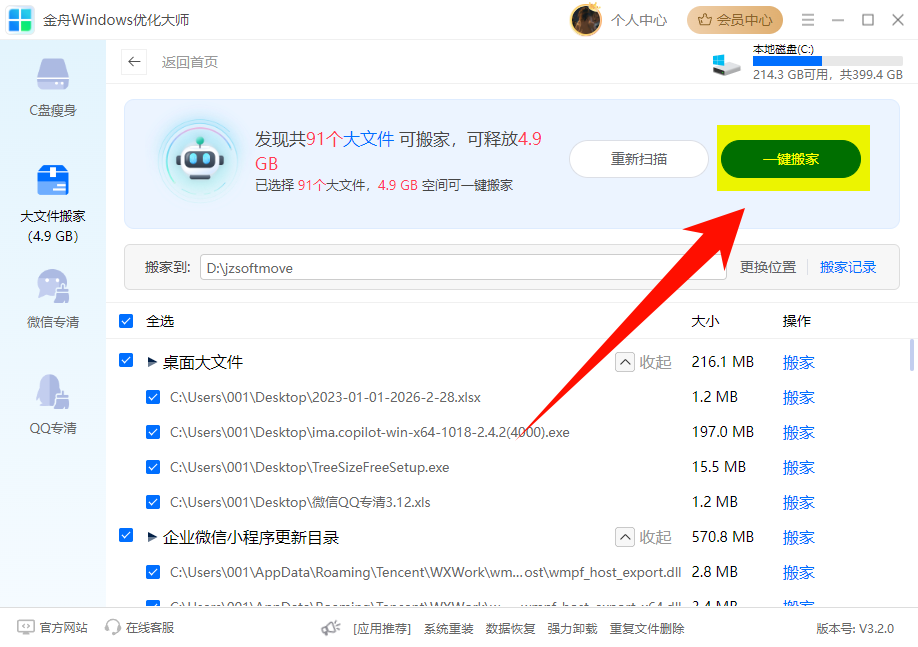The height and width of the screenshot is (647, 918).
Task: Click the back arrow to 返回首页
Action: tap(133, 62)
